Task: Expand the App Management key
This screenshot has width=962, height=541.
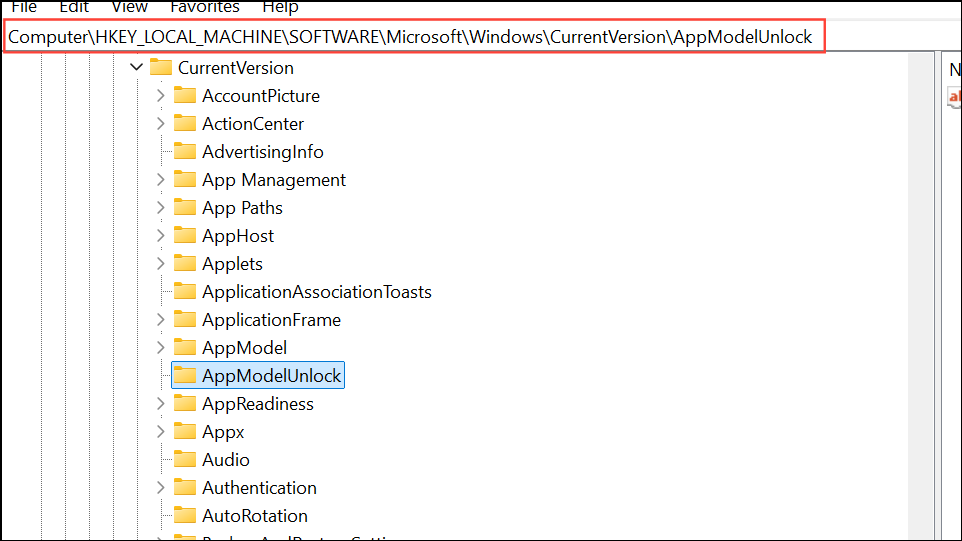Action: 160,180
